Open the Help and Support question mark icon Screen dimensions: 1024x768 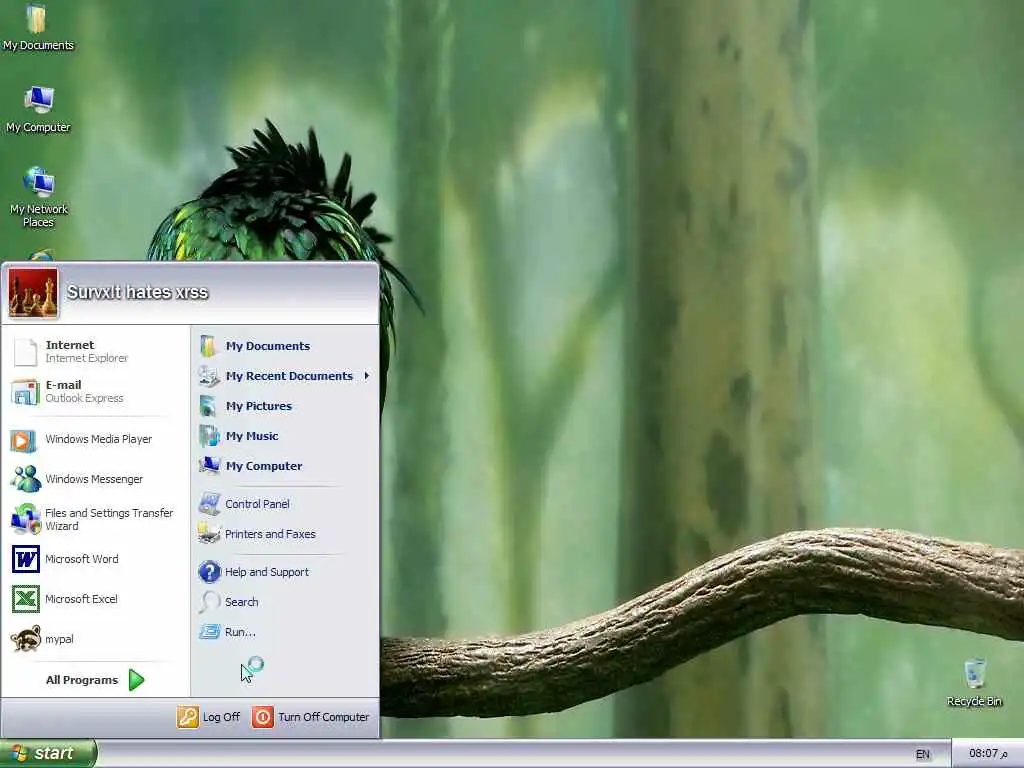pyautogui.click(x=209, y=571)
